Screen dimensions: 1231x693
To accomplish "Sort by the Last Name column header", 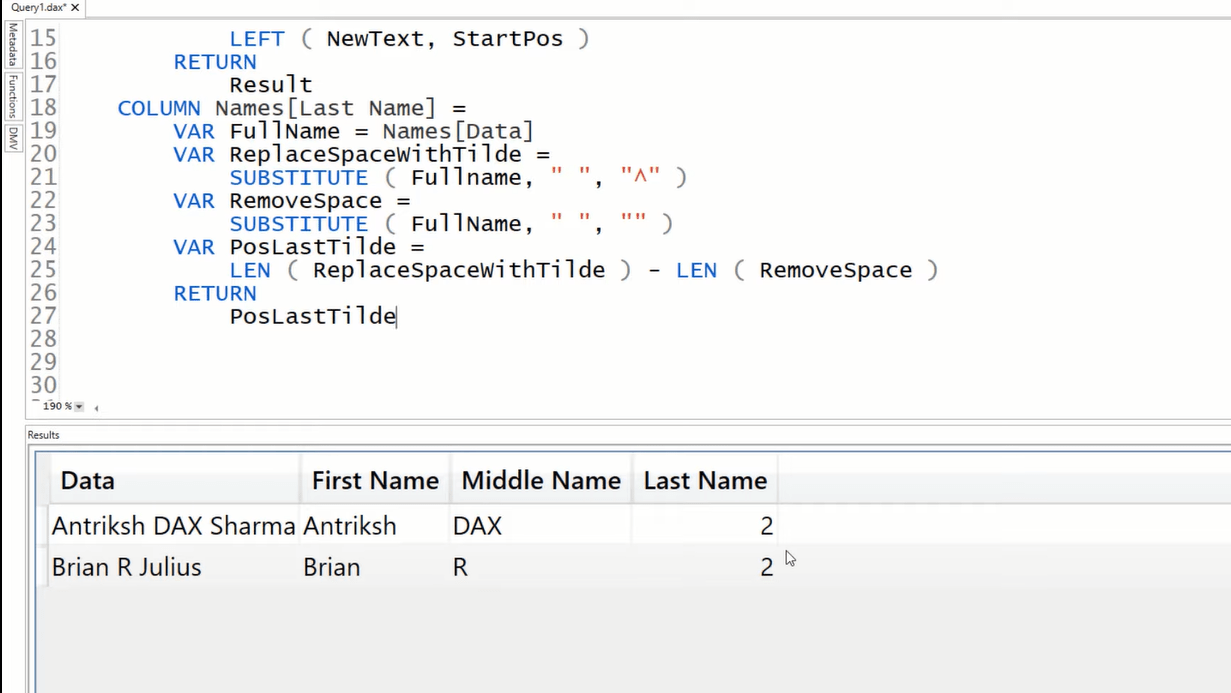I will (705, 481).
